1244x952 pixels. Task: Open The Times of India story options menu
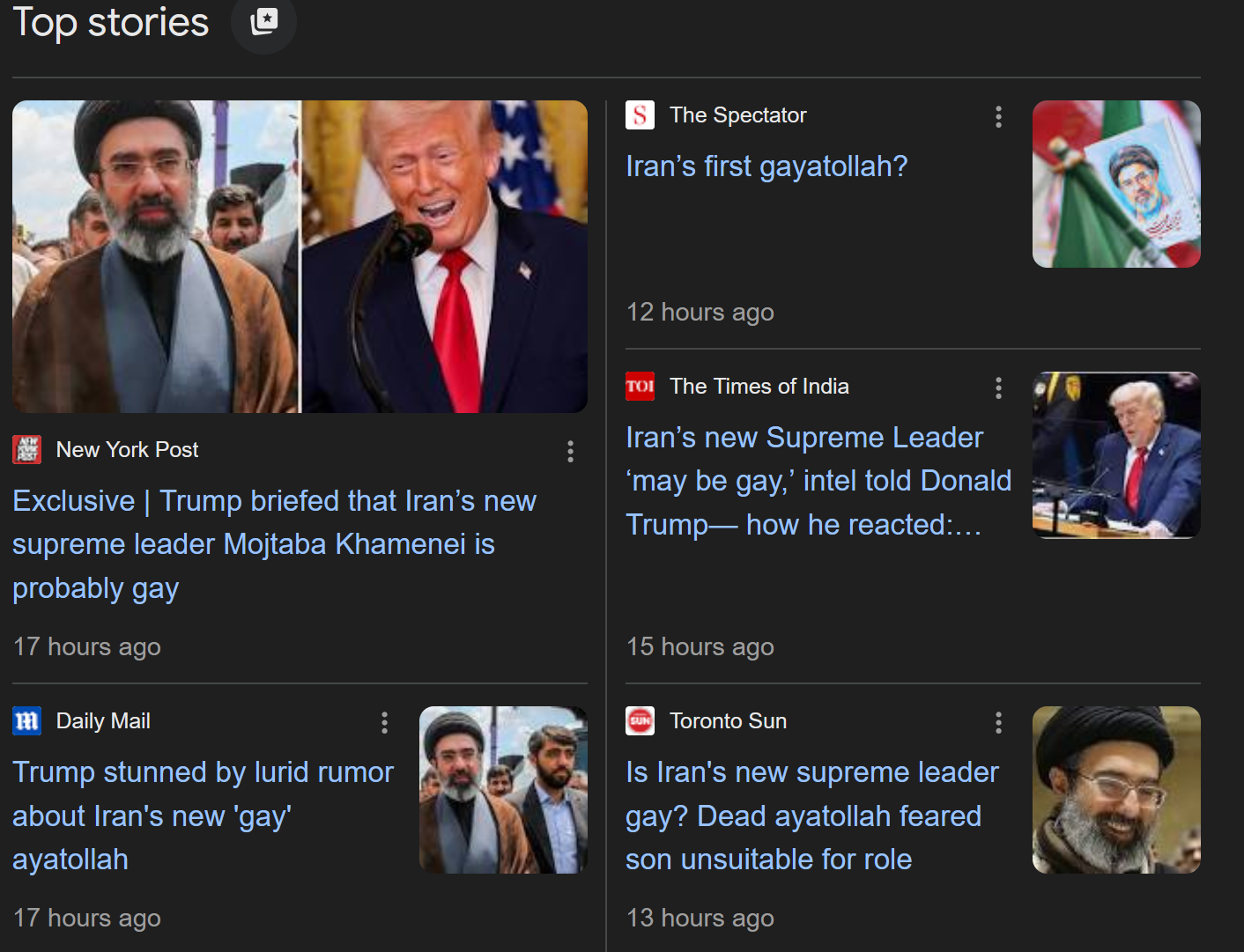coord(998,387)
